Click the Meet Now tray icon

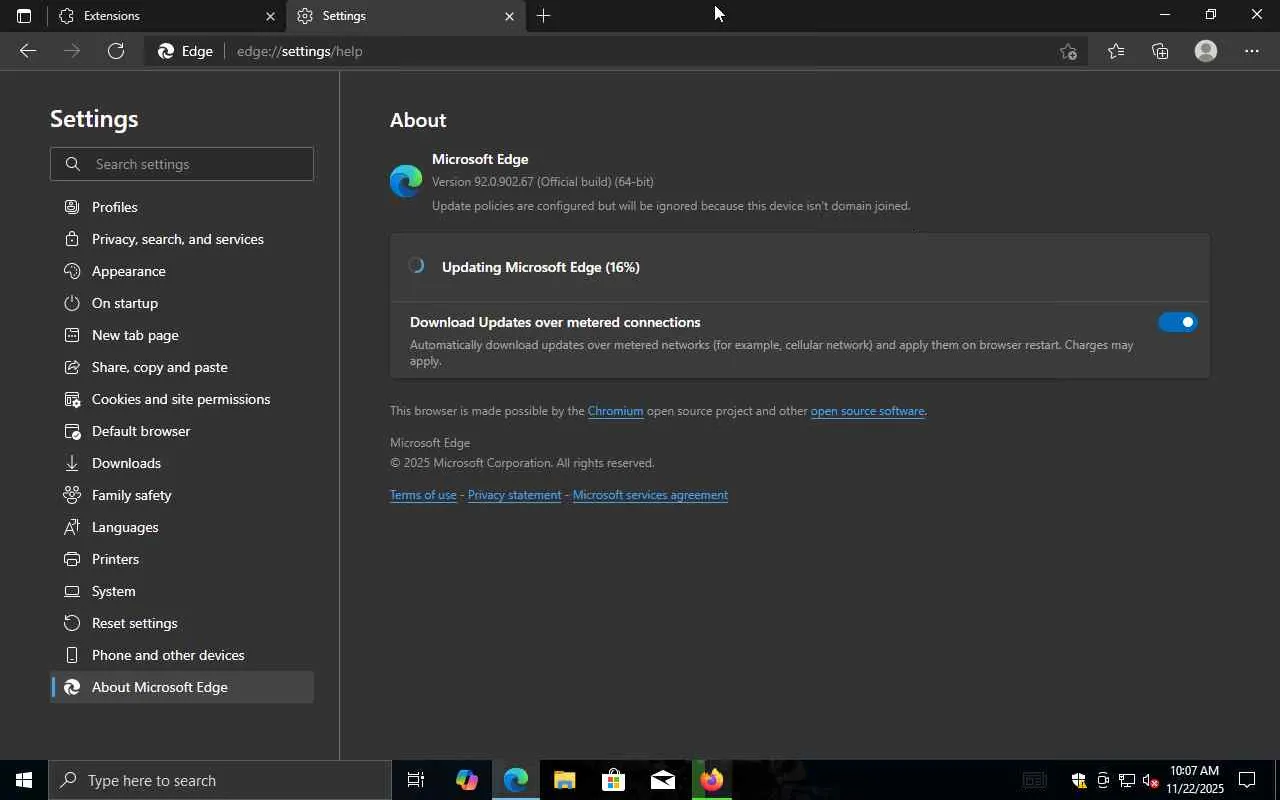coord(1103,780)
